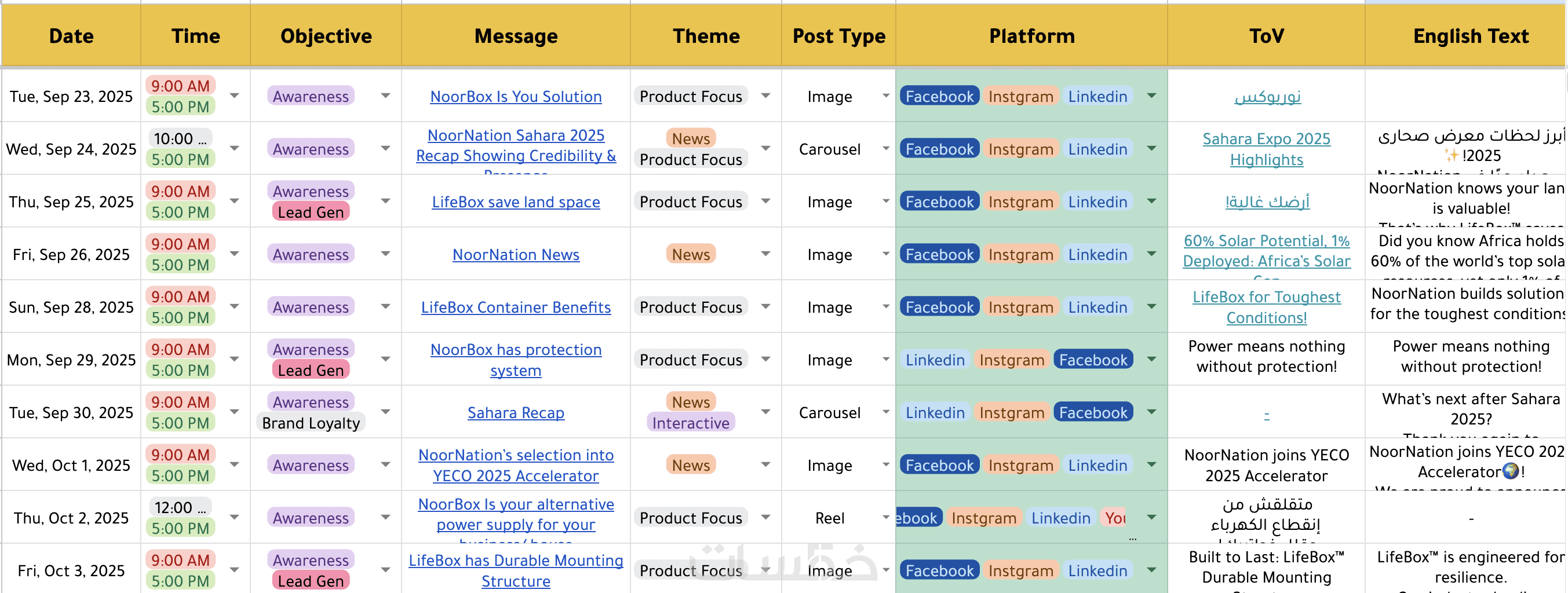Select the Lead Gen chip on Sep 25
1568x593 pixels.
(x=311, y=213)
